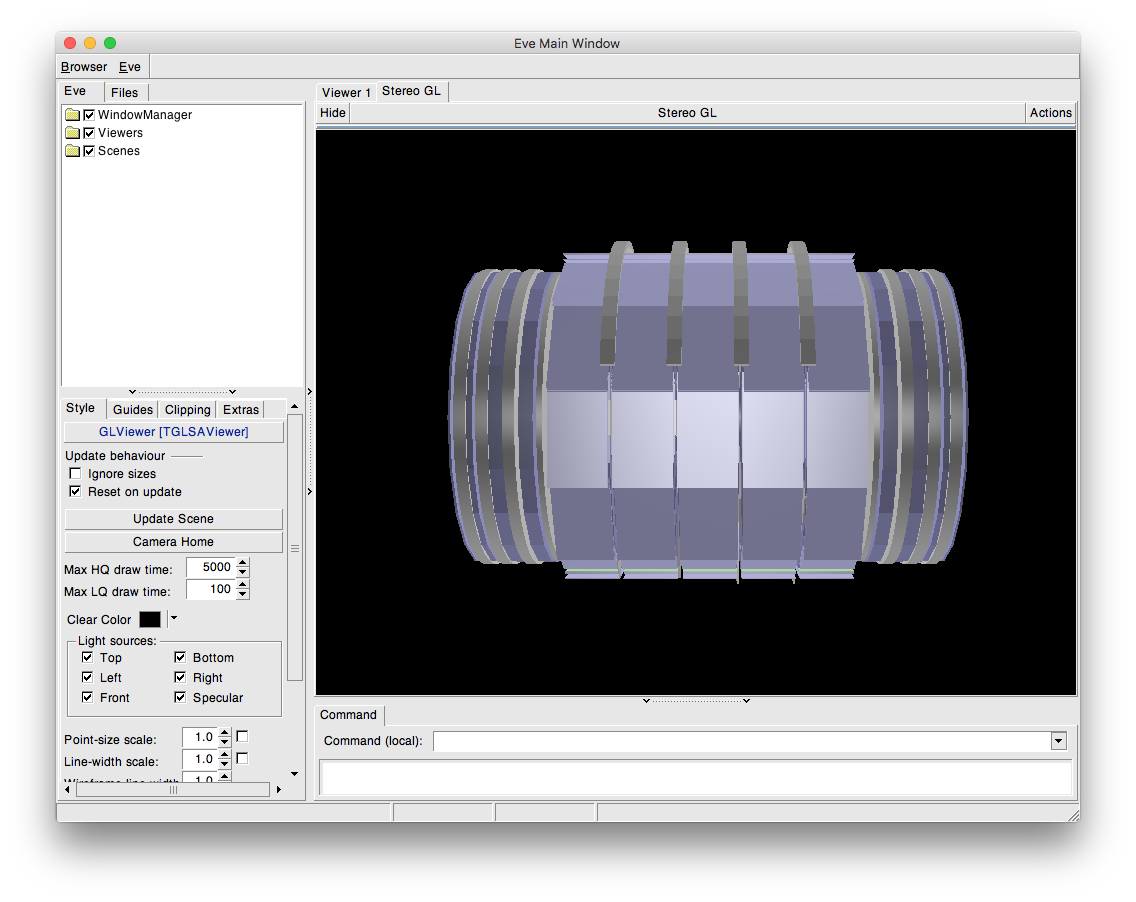Screen dimensions: 1136x902
Task: Click the WindowManager folder icon
Action: click(72, 115)
